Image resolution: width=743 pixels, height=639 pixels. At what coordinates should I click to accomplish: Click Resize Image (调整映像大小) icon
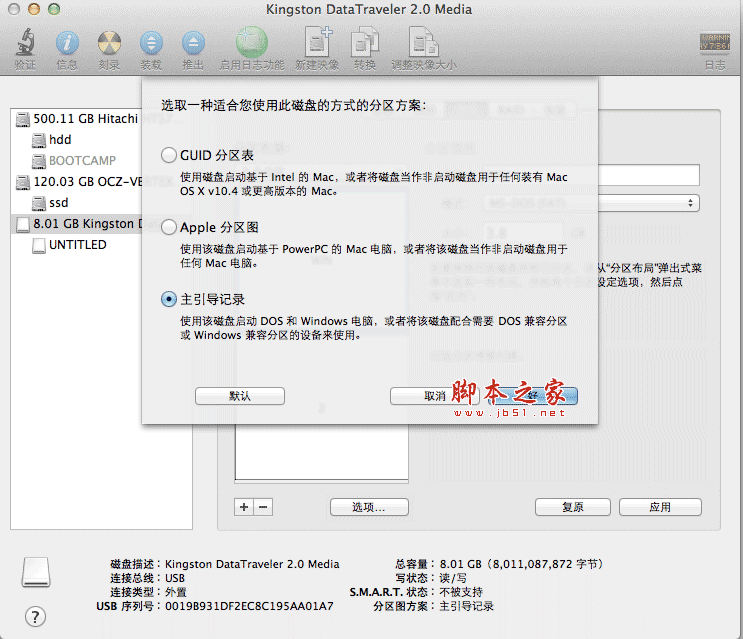pos(424,43)
